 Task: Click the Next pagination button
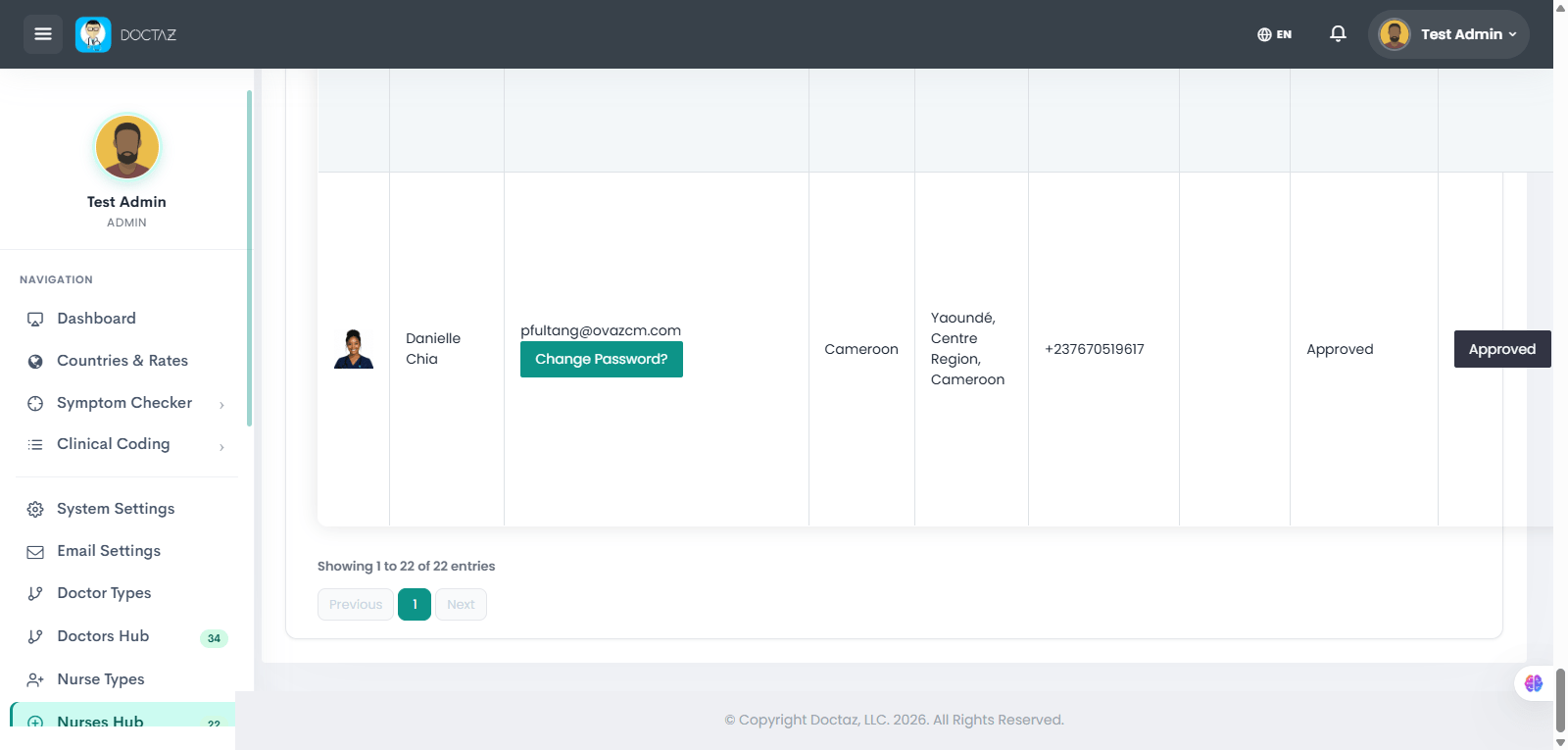click(x=461, y=604)
